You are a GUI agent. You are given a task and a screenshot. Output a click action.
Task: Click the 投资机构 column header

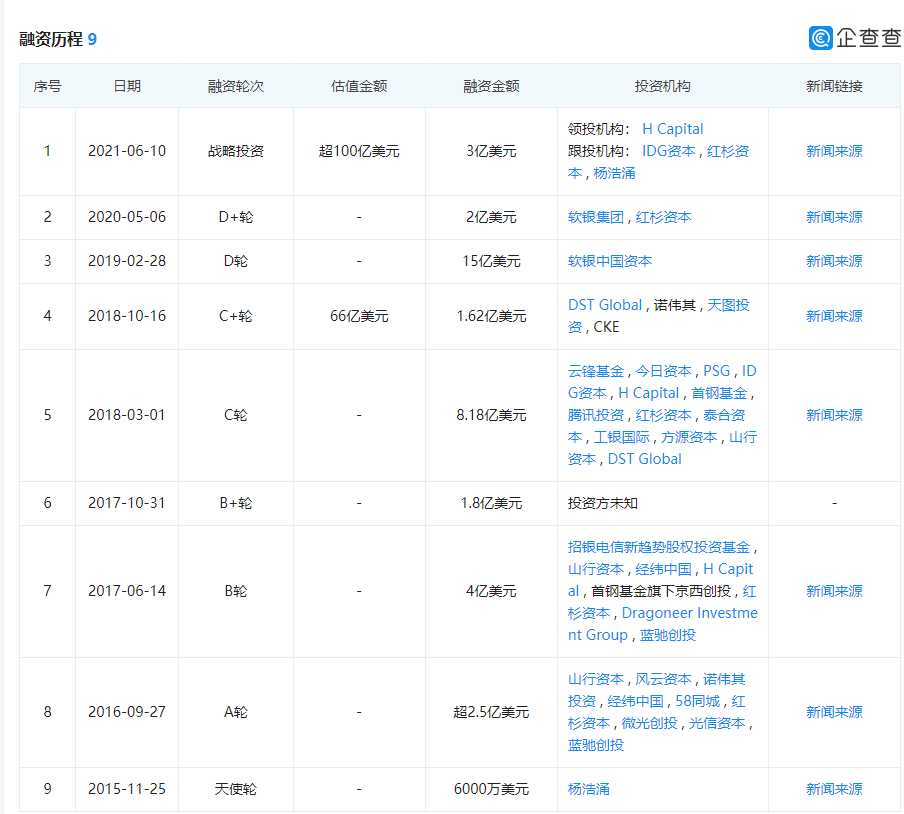click(662, 86)
